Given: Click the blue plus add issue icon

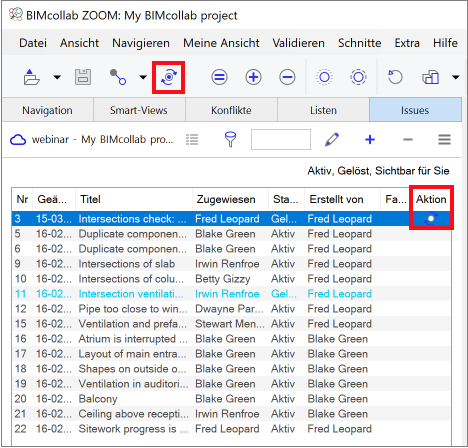Looking at the screenshot, I should (x=370, y=139).
